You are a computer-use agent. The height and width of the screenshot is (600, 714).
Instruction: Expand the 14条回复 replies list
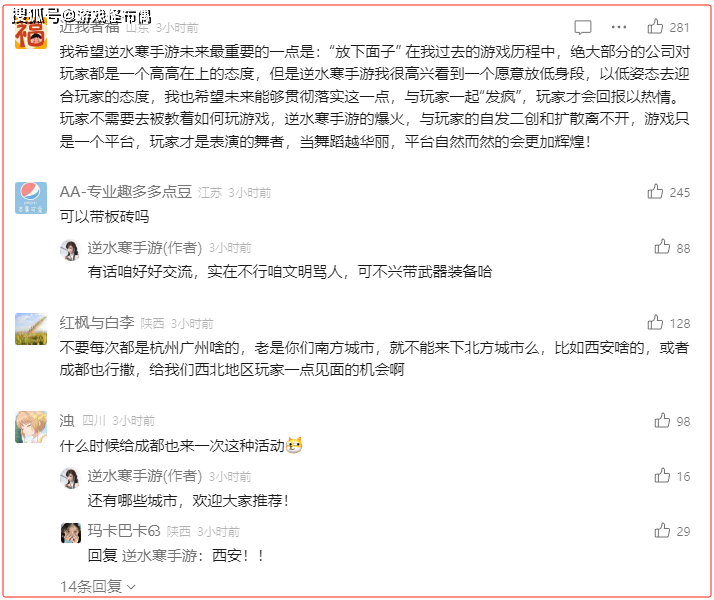pyautogui.click(x=97, y=586)
